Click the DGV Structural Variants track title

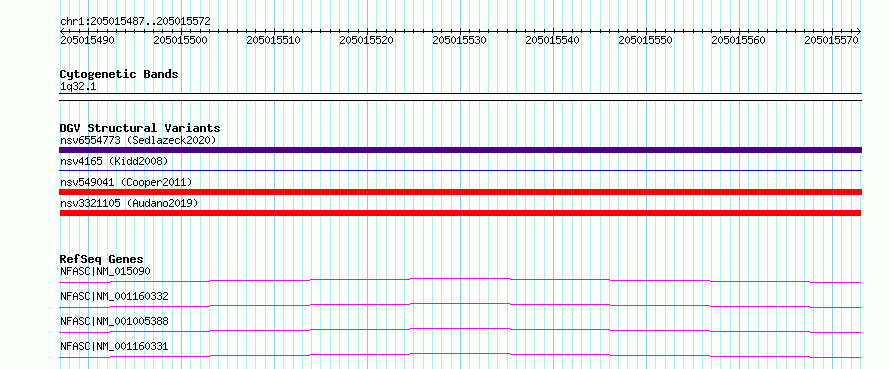tap(140, 128)
